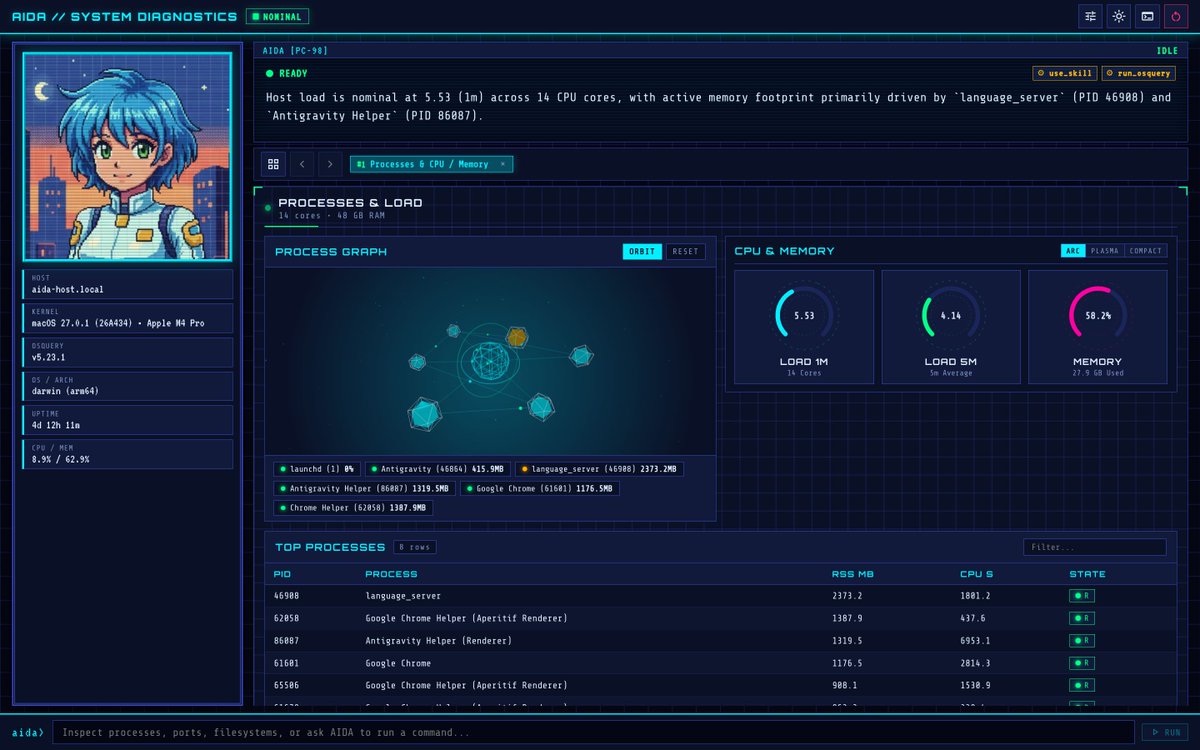Click the use_skill tool badge

1064,73
